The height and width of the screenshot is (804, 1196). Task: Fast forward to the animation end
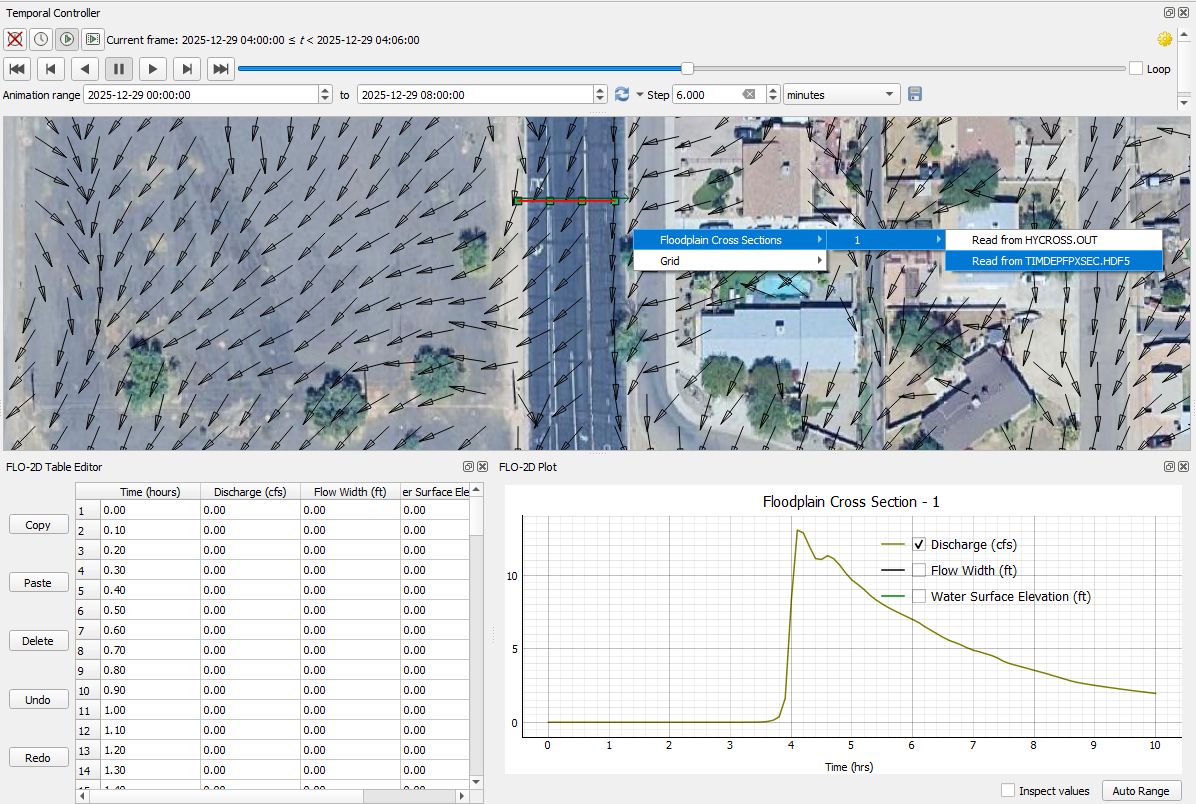pos(221,68)
